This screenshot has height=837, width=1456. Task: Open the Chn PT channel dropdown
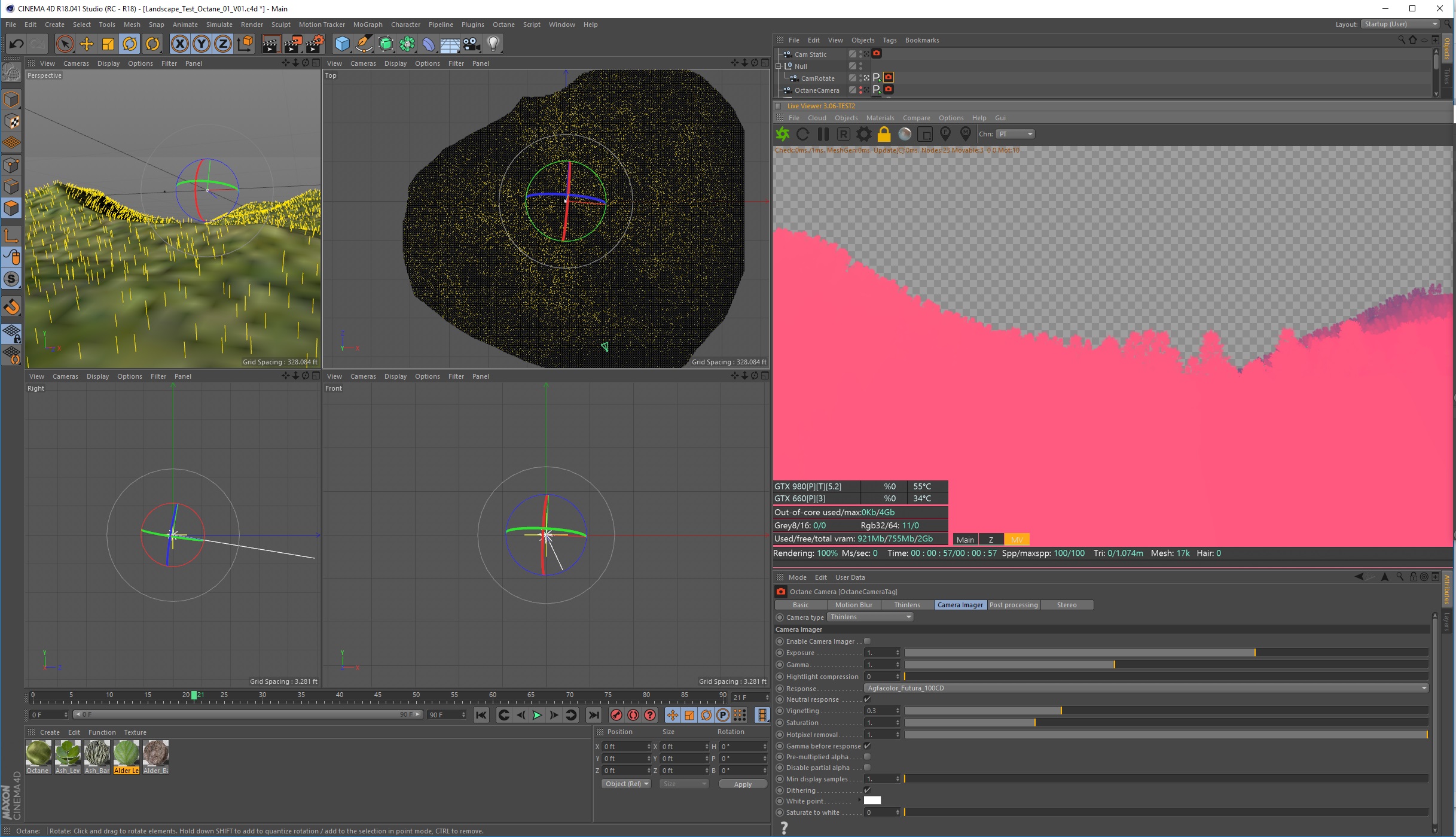click(1015, 134)
